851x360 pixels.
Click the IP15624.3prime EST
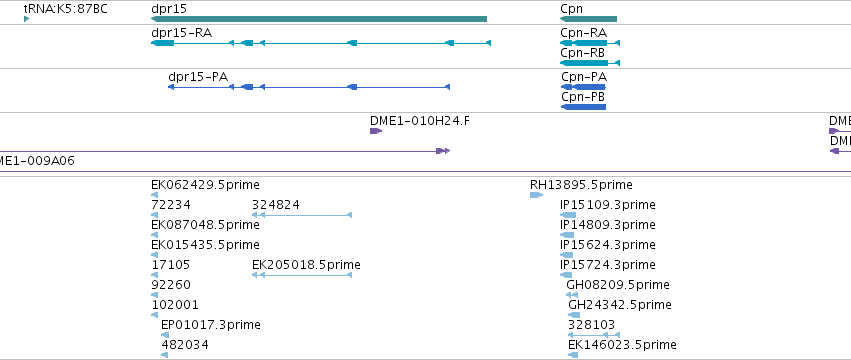pyautogui.click(x=566, y=255)
